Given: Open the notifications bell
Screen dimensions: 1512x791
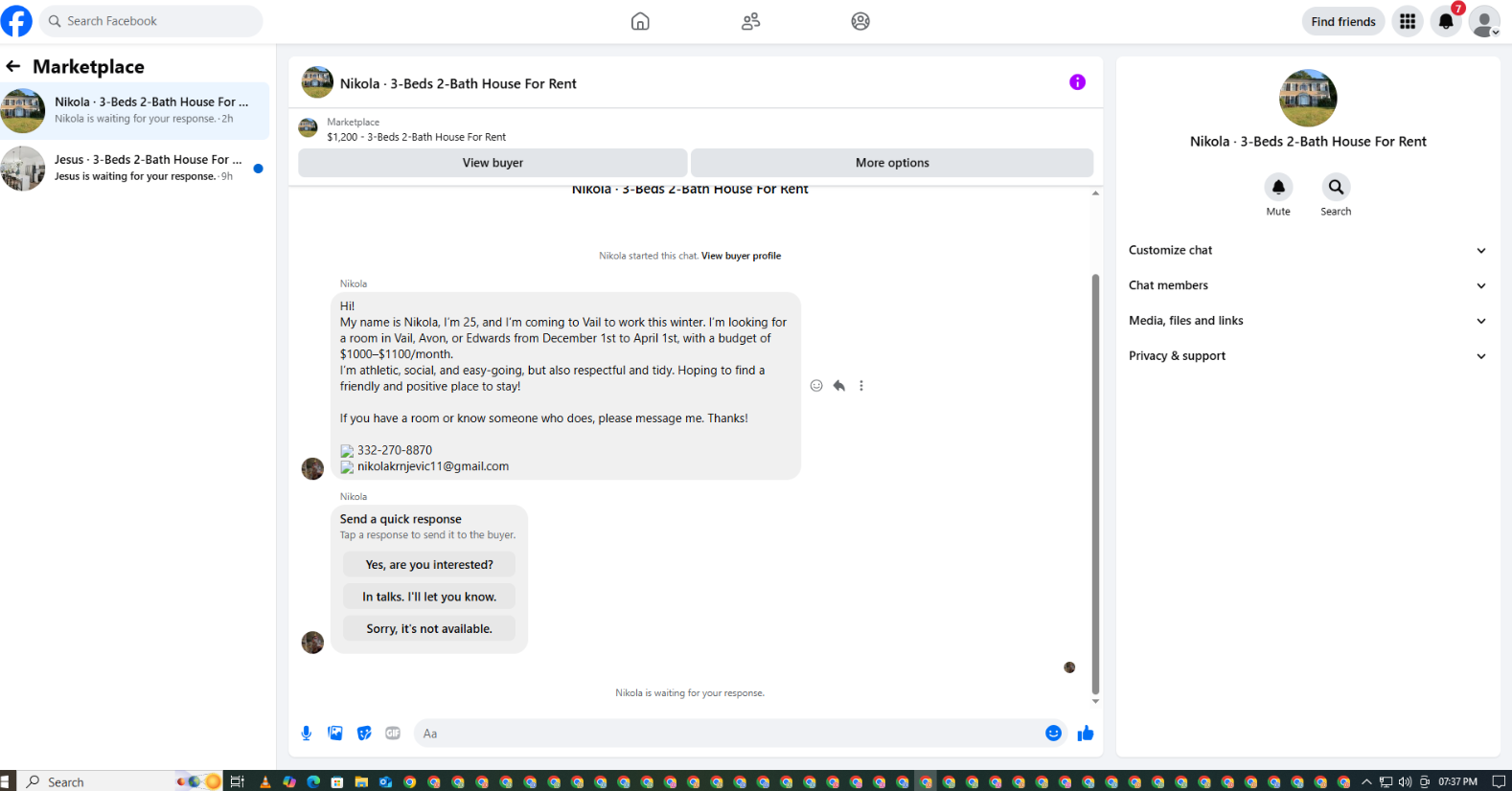Looking at the screenshot, I should [x=1446, y=21].
